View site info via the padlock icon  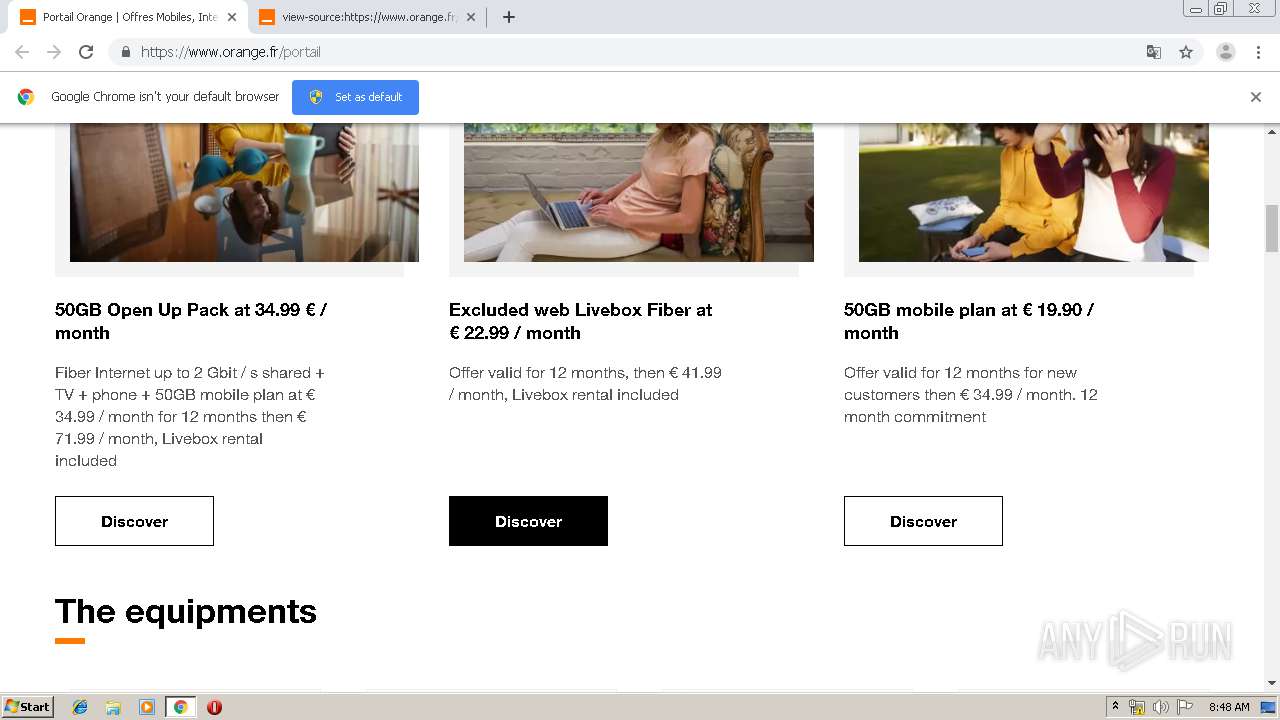(x=125, y=52)
